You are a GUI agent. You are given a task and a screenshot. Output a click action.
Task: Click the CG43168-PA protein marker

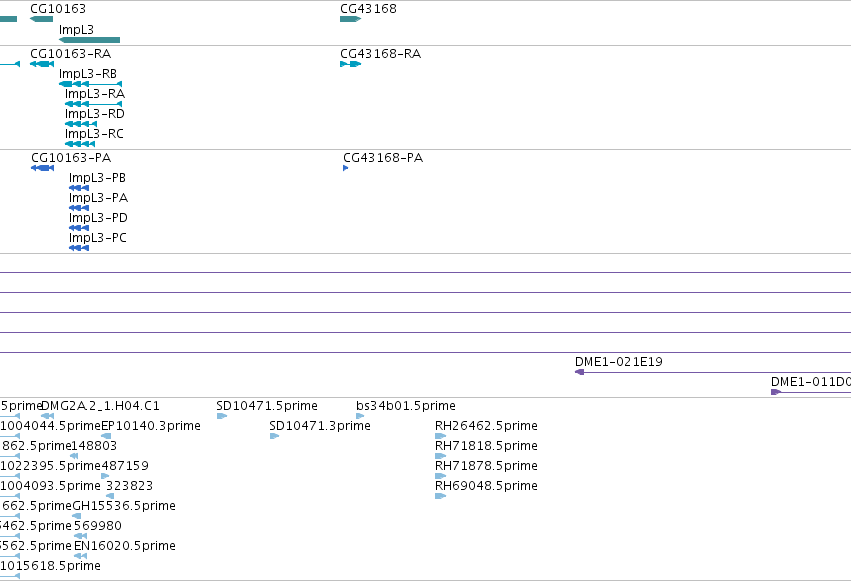pyautogui.click(x=346, y=168)
